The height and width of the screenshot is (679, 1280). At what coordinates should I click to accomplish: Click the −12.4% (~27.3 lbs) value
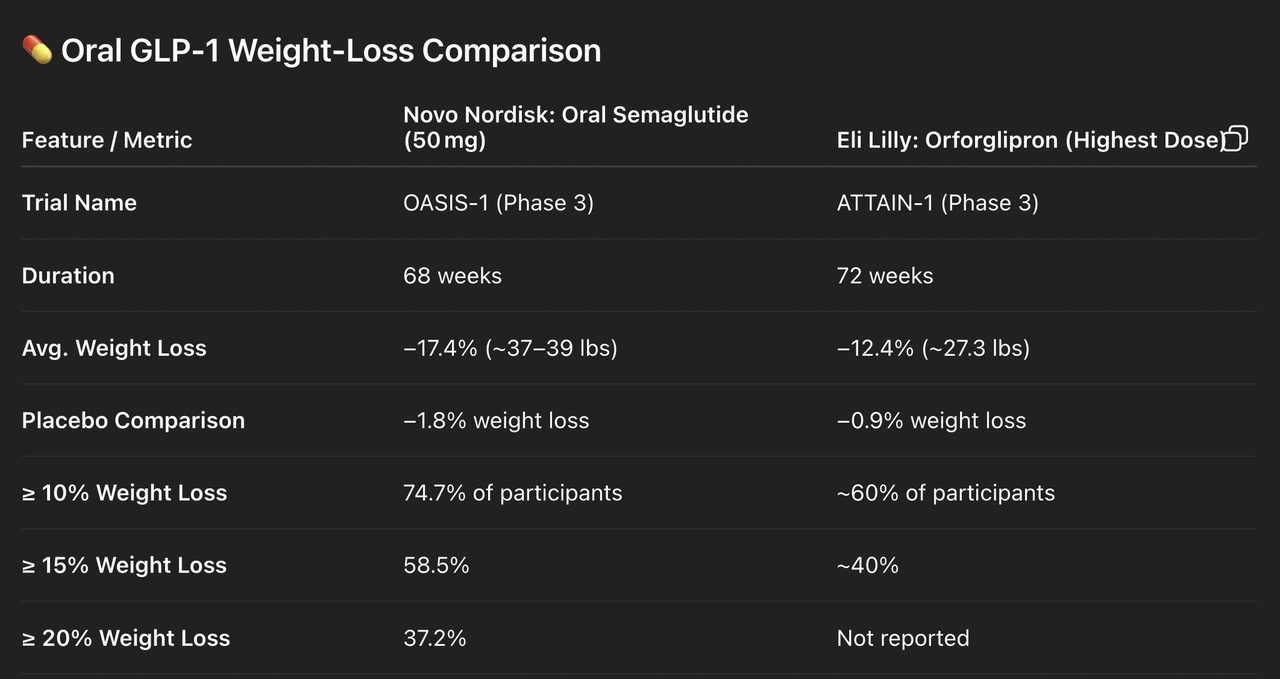pyautogui.click(x=933, y=348)
